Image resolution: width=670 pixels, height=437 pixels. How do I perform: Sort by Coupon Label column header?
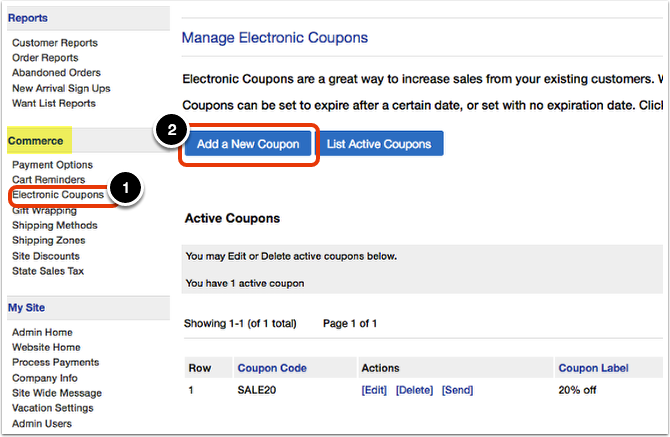pos(593,368)
